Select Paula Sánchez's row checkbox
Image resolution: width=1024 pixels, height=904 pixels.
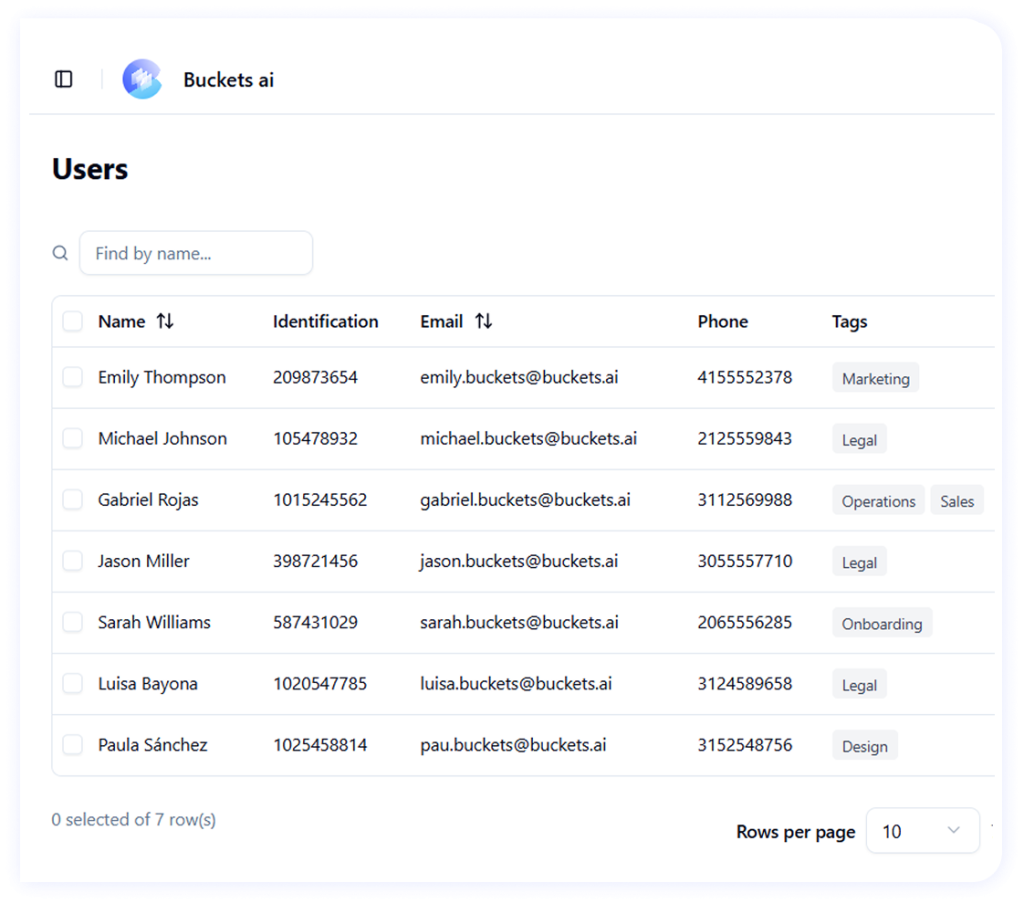pyautogui.click(x=73, y=745)
